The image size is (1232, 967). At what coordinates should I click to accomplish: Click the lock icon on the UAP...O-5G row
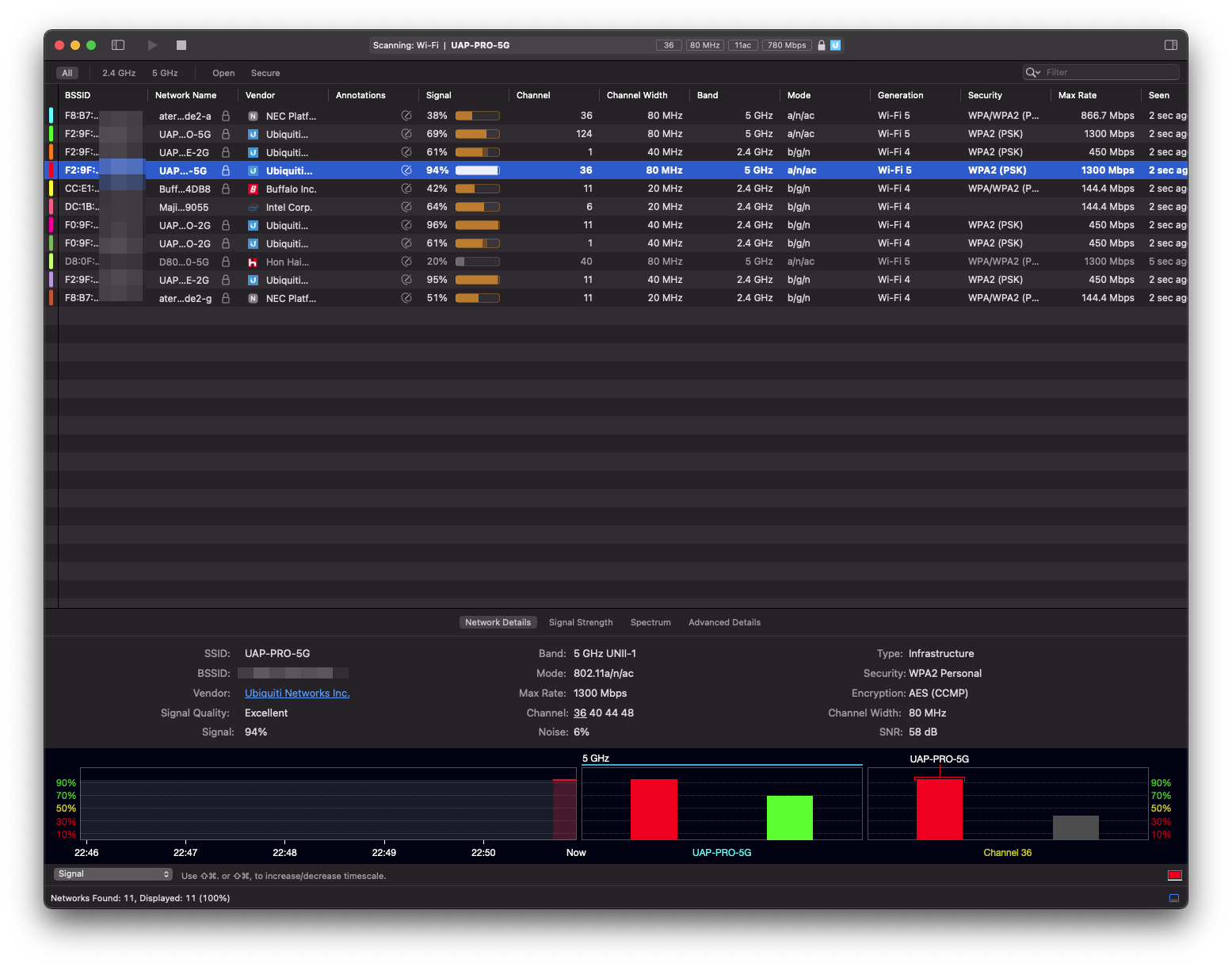tap(226, 134)
